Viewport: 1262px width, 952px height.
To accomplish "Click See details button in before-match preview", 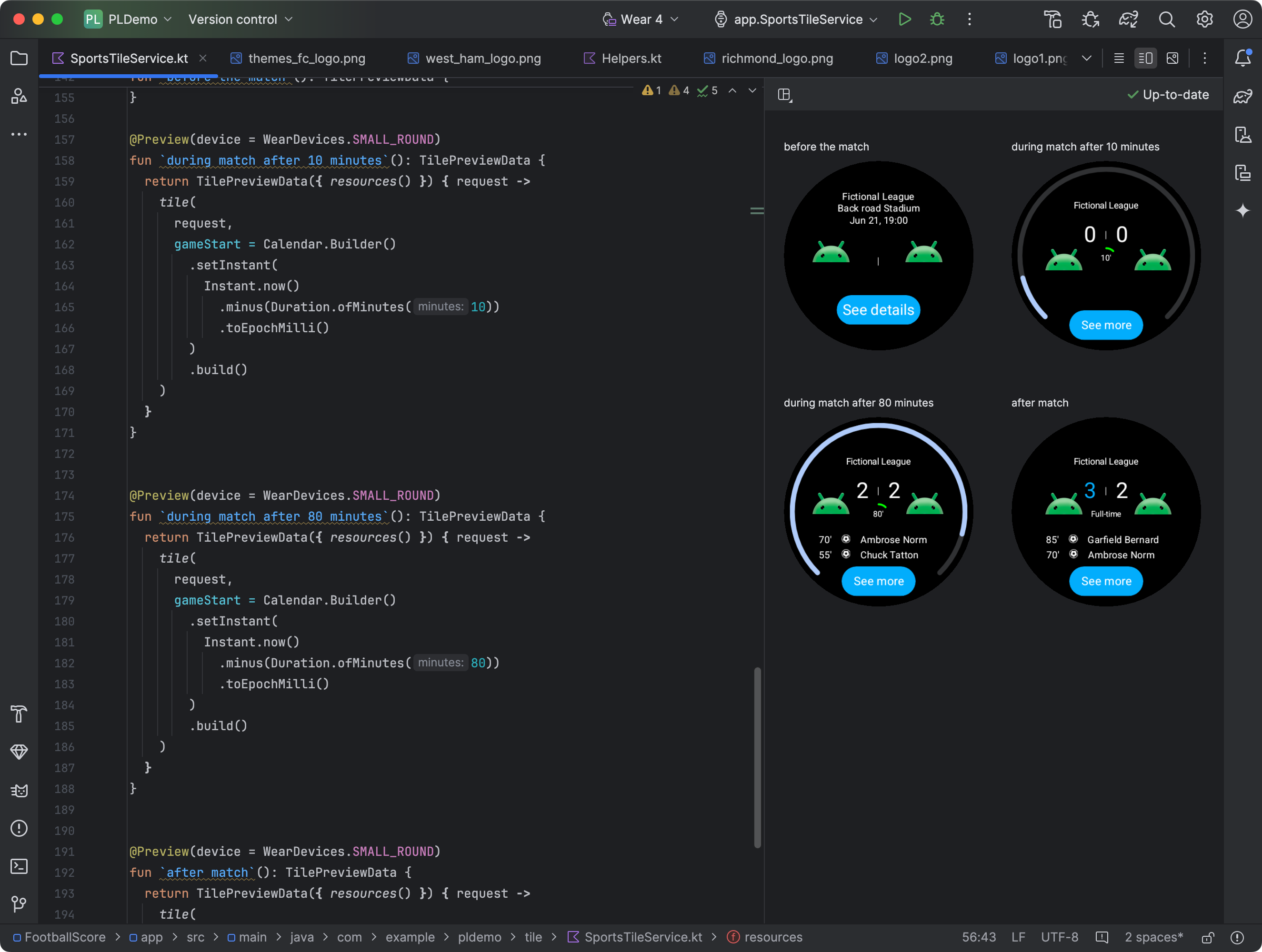I will click(879, 309).
